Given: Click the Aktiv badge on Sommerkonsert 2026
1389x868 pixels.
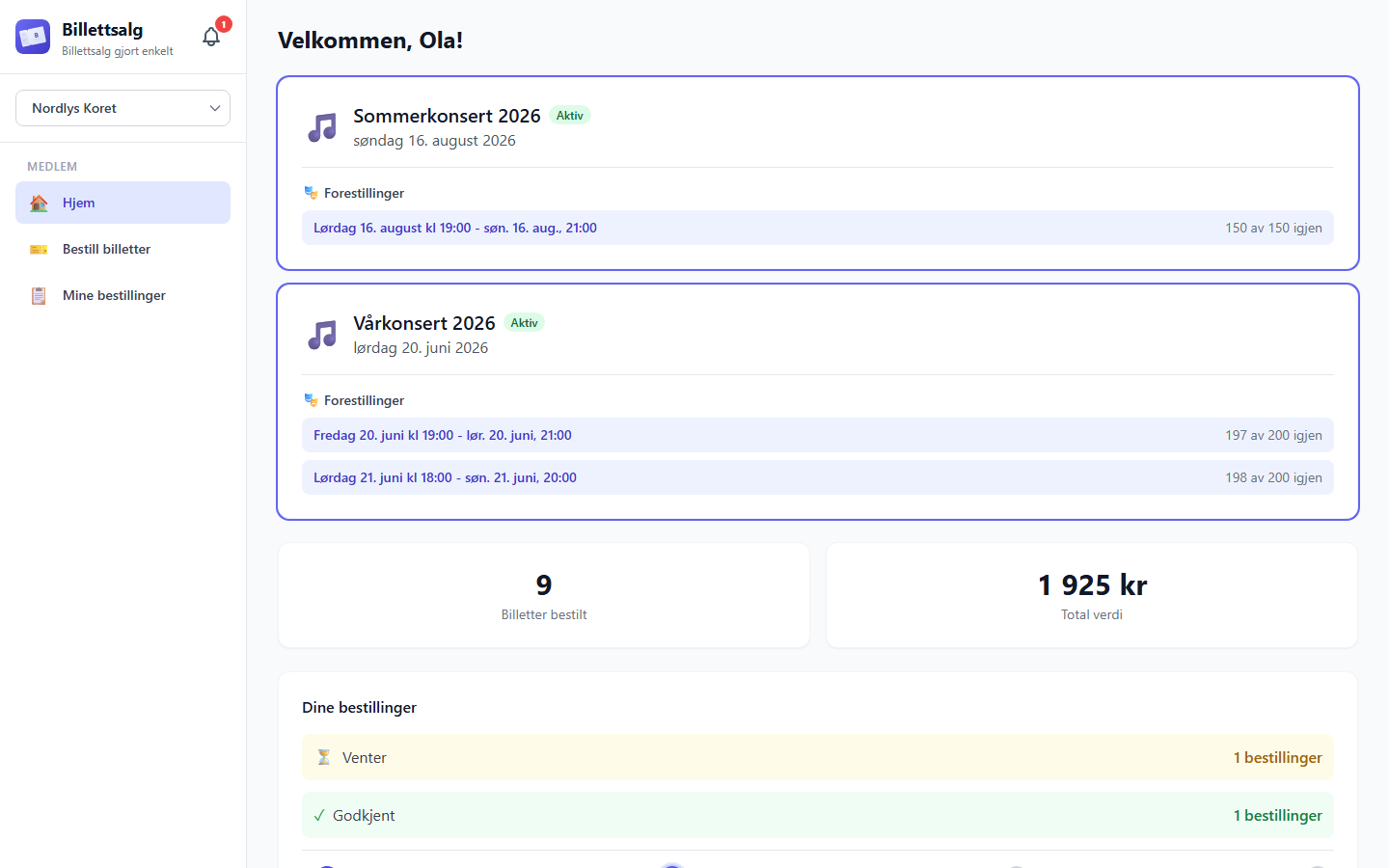Looking at the screenshot, I should click(x=570, y=116).
